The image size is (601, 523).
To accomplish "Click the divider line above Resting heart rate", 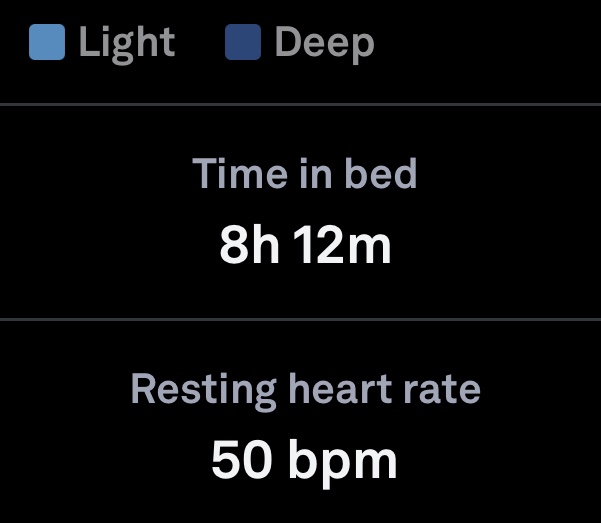I will [x=300, y=320].
